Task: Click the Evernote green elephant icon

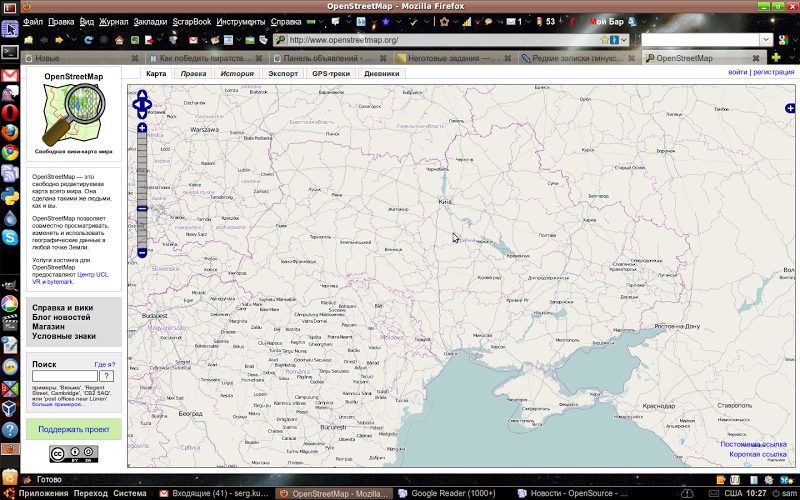Action: [x=135, y=40]
